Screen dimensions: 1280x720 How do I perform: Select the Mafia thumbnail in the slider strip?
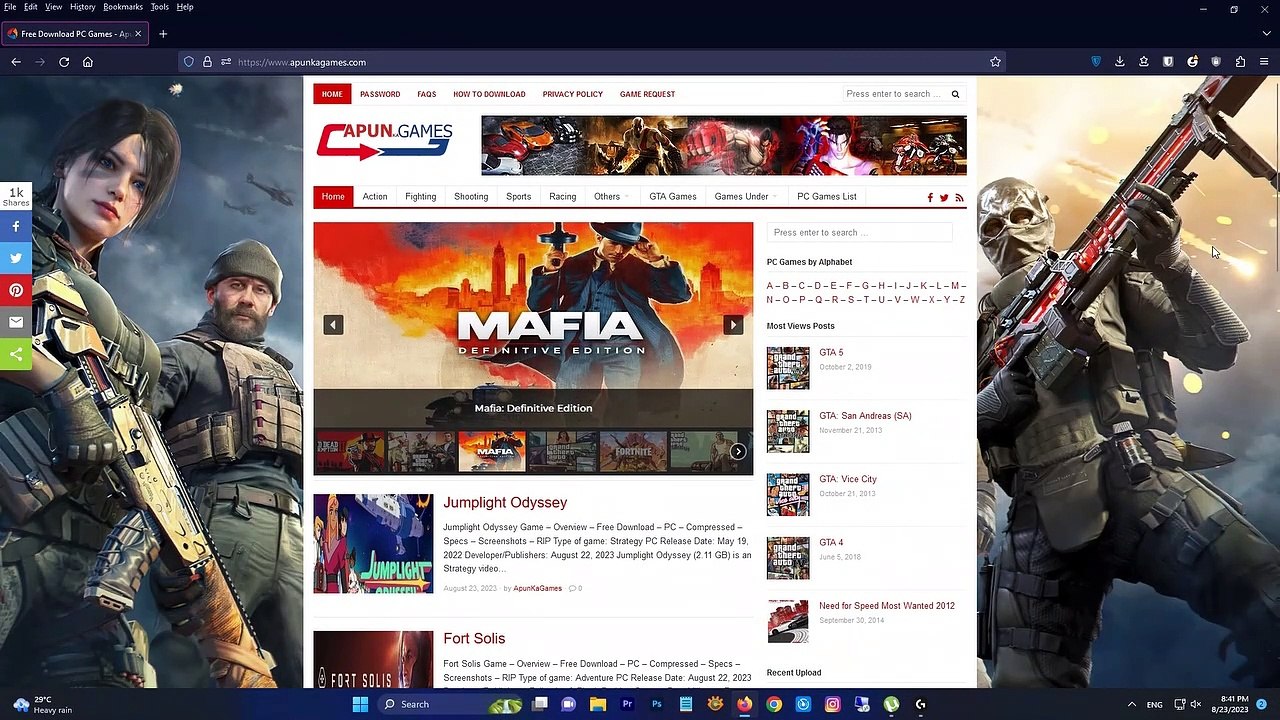(492, 452)
